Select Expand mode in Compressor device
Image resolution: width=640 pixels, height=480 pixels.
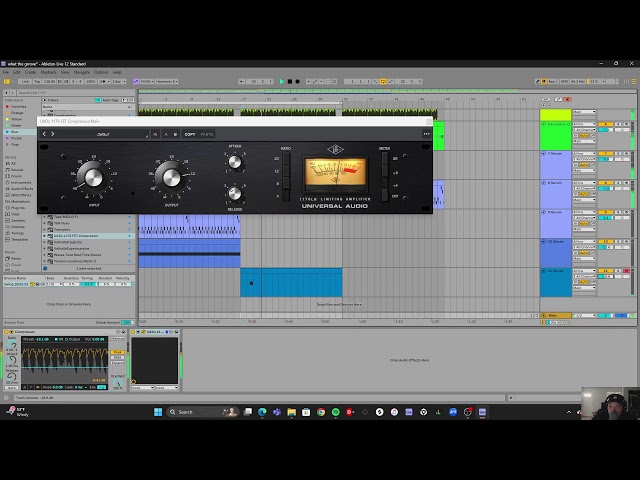[118, 362]
